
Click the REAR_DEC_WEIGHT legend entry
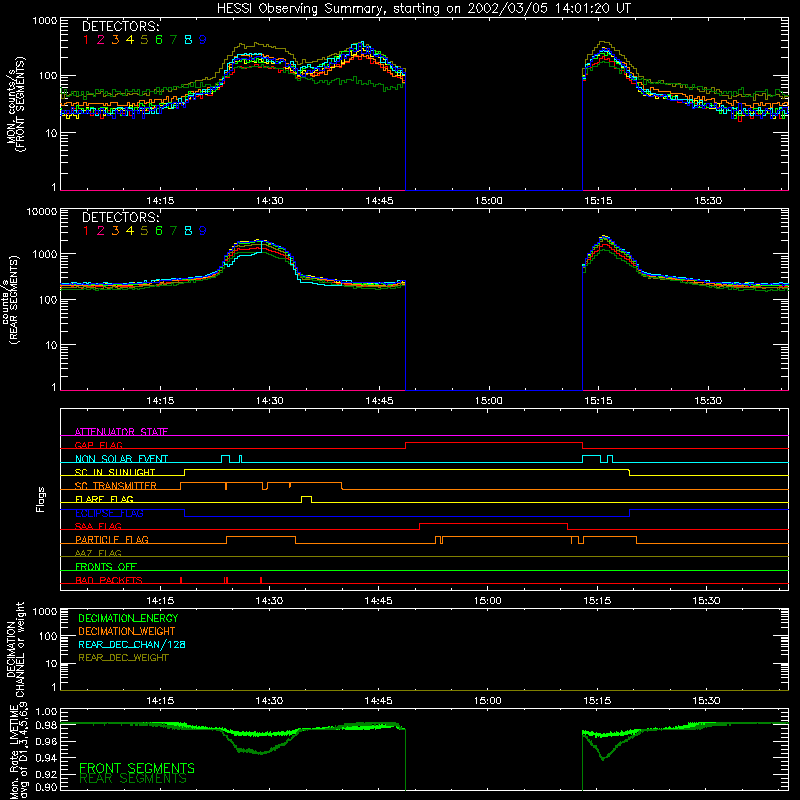pos(123,658)
